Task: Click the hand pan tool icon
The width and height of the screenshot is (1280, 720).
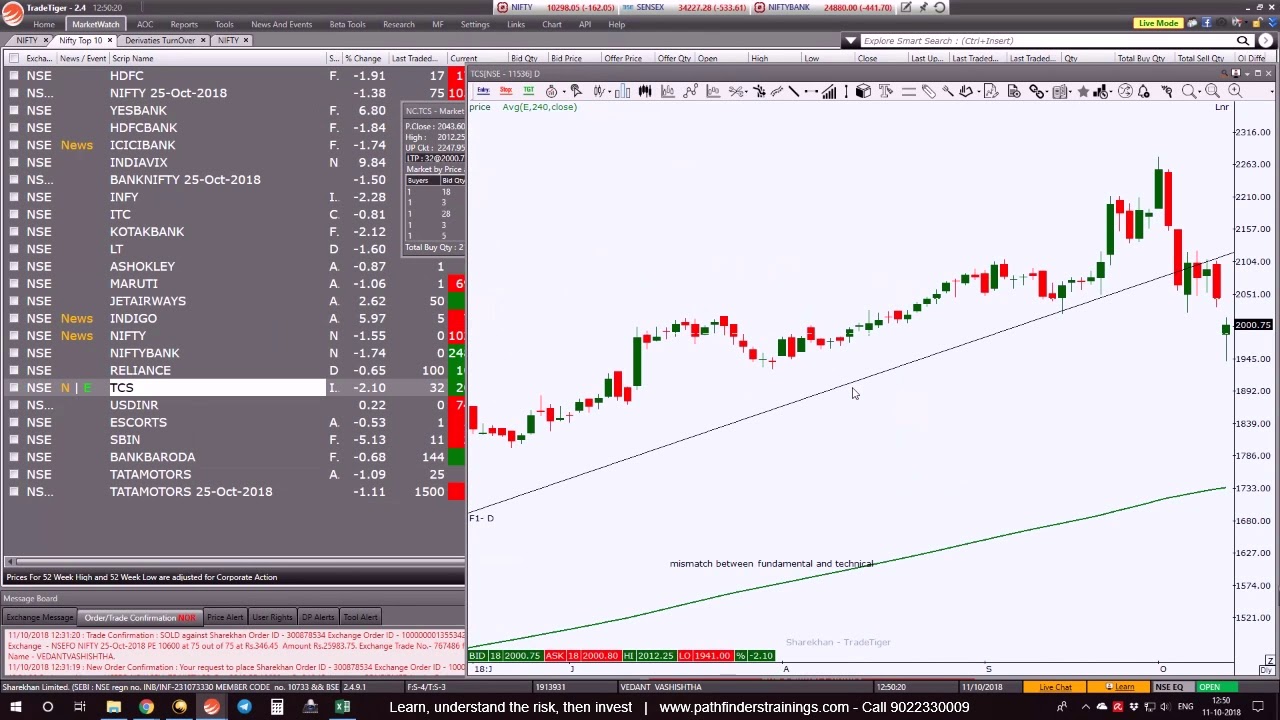Action: point(966,91)
